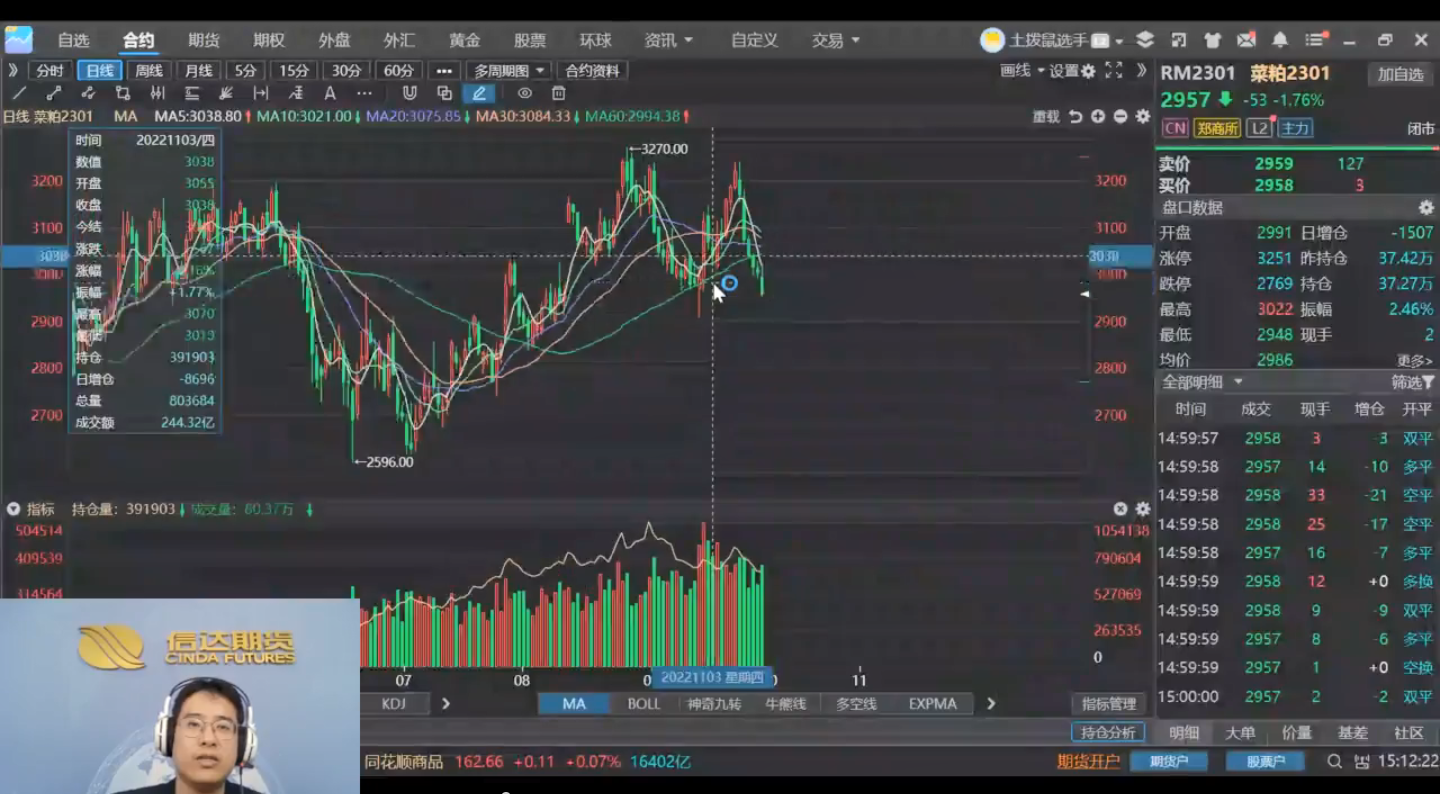Click the search magnifier in status bar
Image resolution: width=1440 pixels, height=794 pixels.
[1334, 761]
